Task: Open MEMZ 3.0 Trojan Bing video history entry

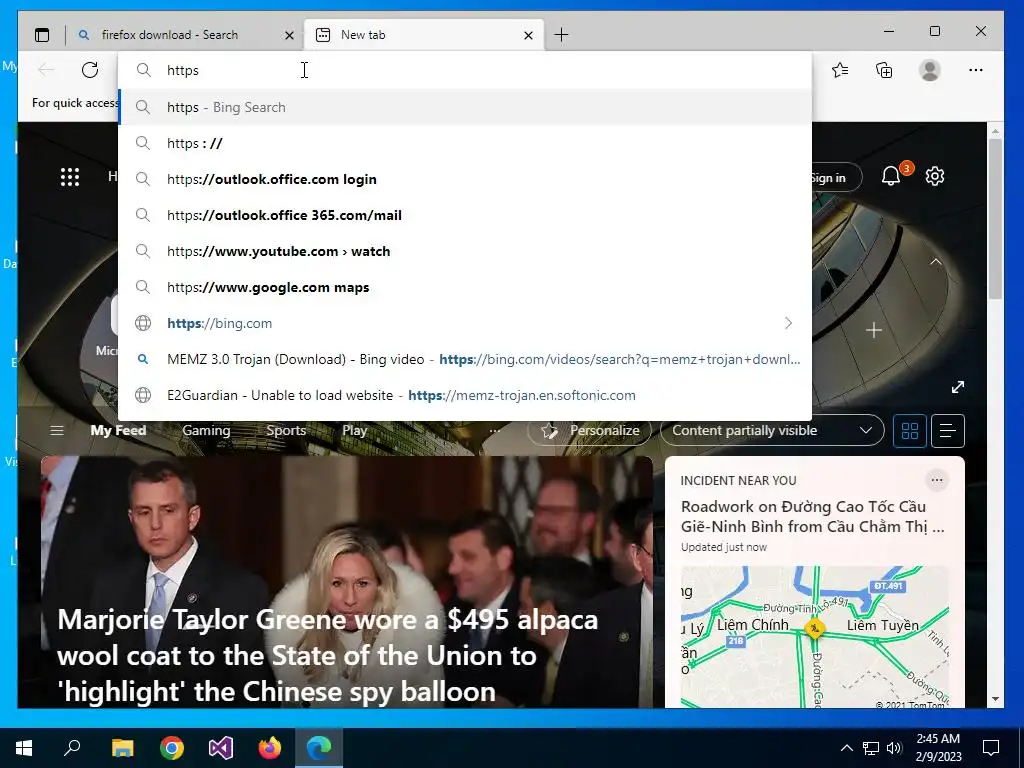Action: (465, 359)
